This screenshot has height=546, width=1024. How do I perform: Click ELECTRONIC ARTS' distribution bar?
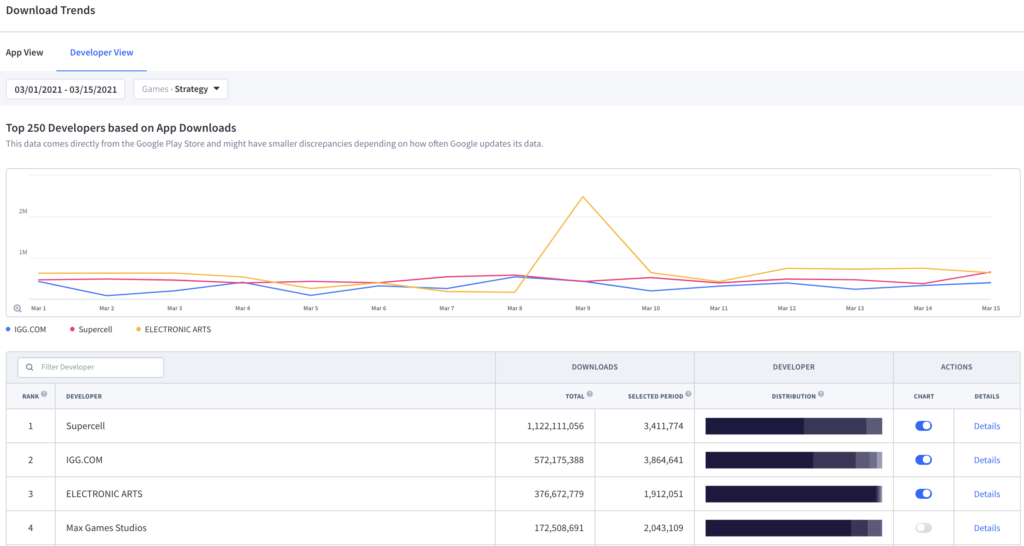coord(793,494)
